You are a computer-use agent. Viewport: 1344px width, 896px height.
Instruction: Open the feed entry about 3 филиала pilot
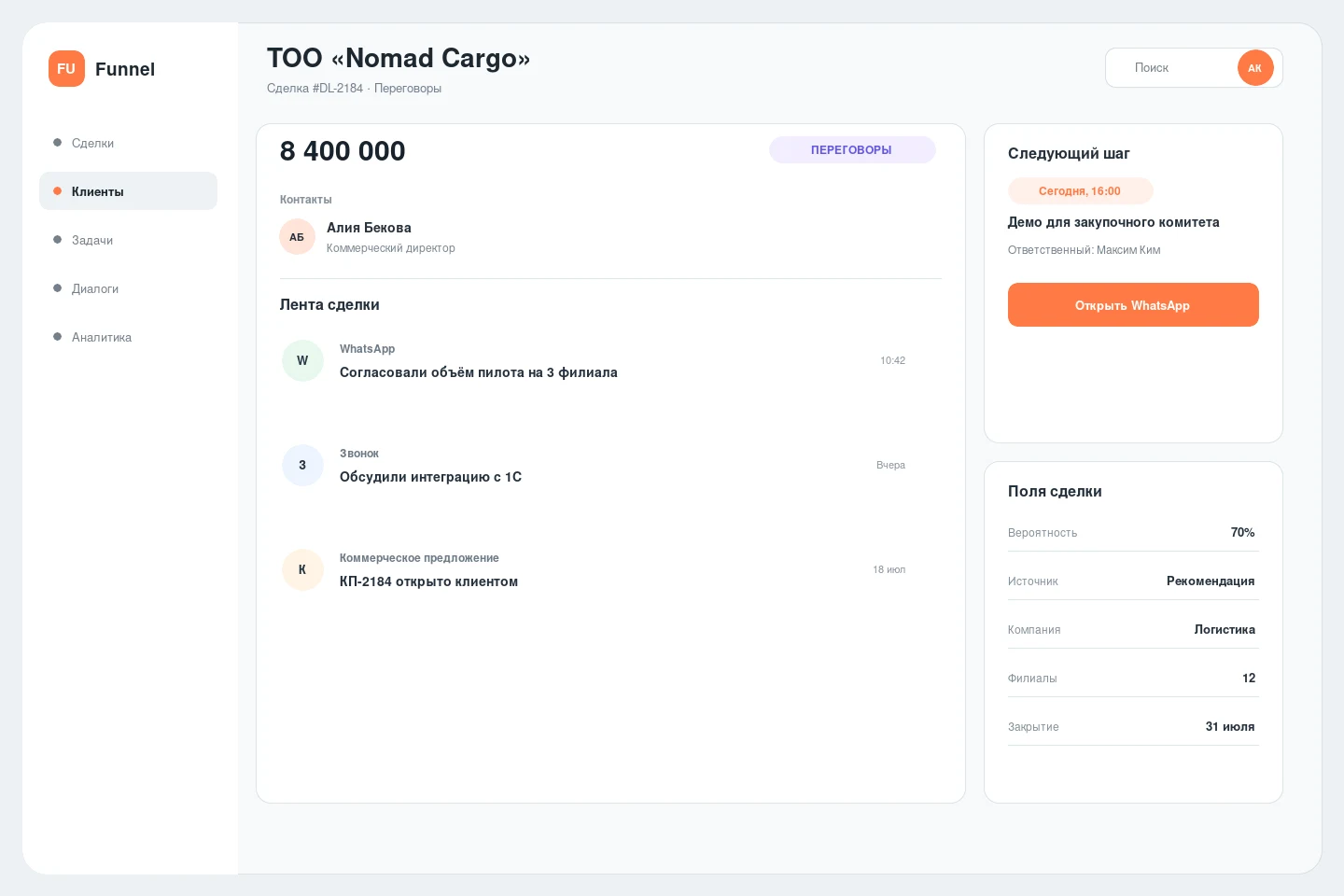click(x=594, y=360)
